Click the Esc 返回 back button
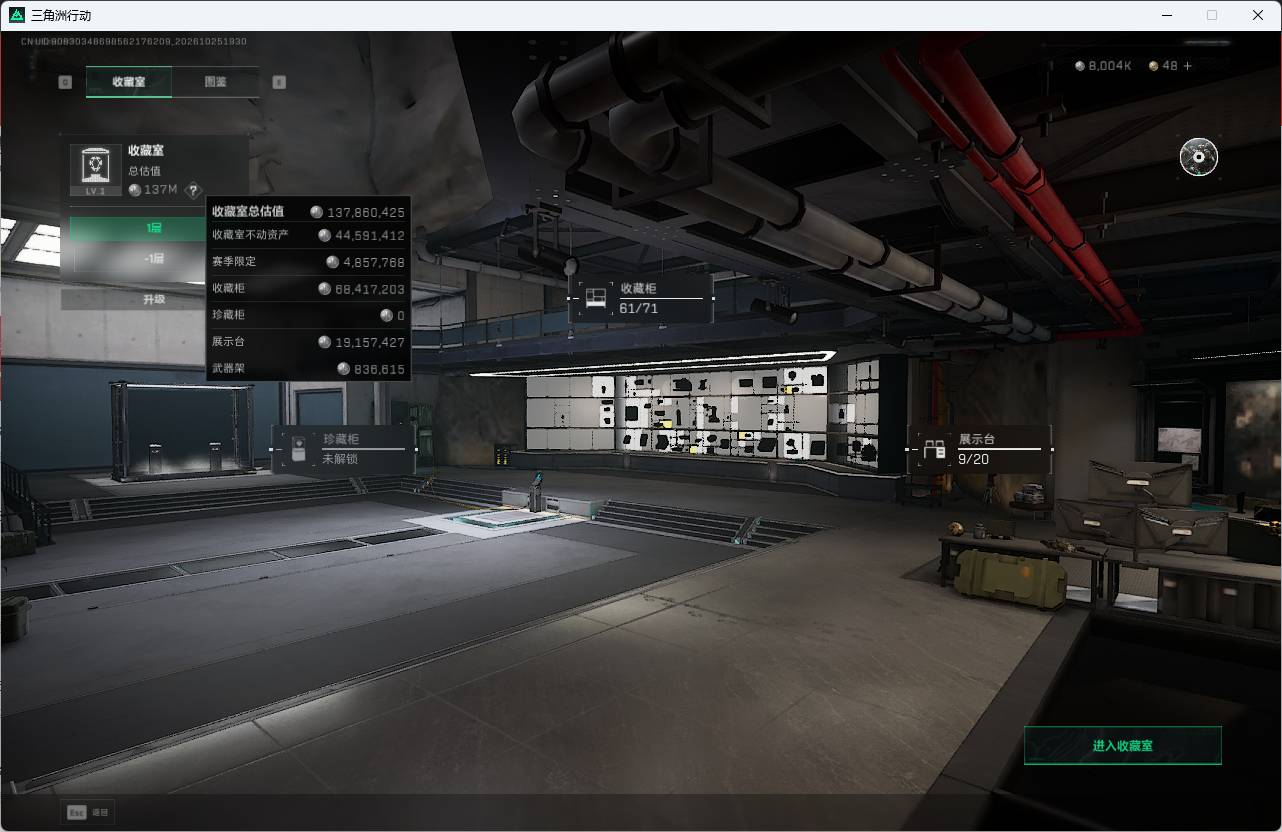This screenshot has height=832, width=1282. 88,812
